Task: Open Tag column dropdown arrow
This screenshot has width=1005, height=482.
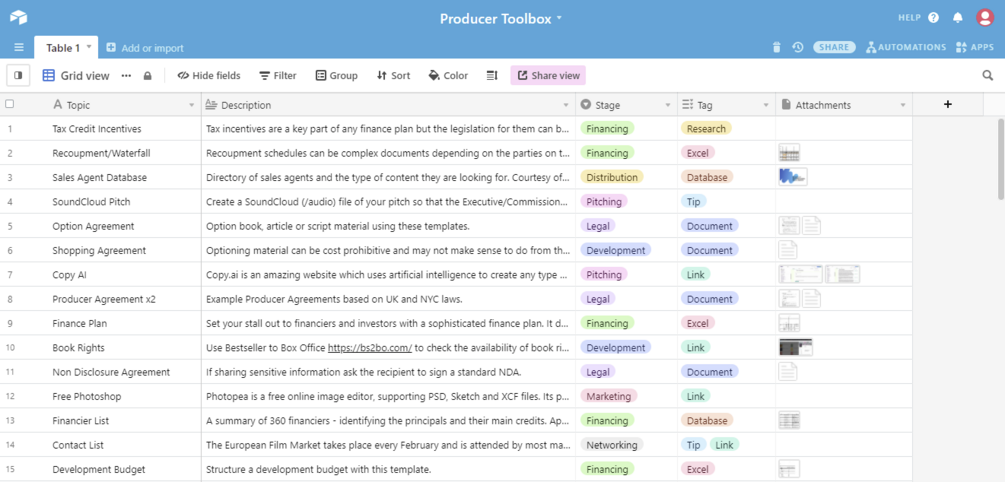Action: pos(766,105)
